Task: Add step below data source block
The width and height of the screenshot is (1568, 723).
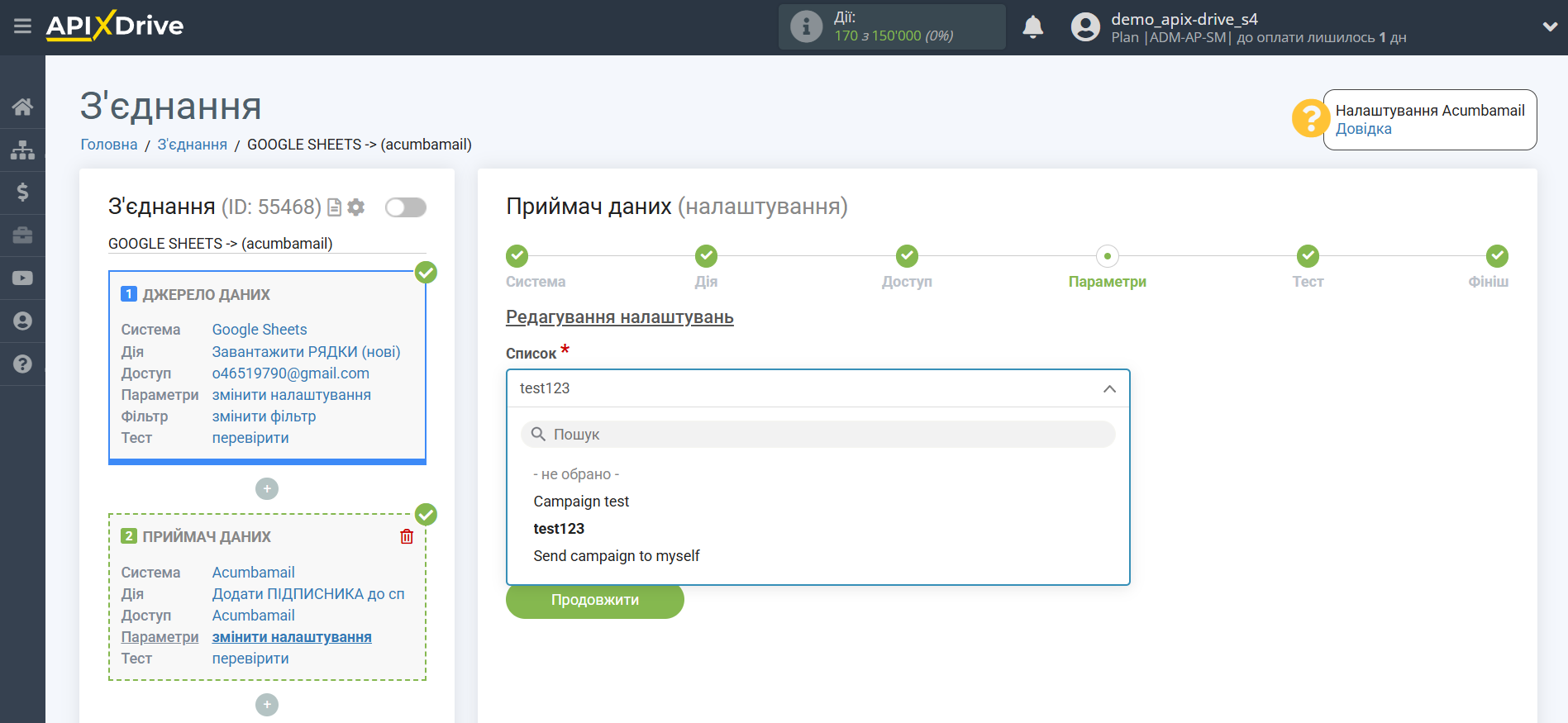Action: 267,489
